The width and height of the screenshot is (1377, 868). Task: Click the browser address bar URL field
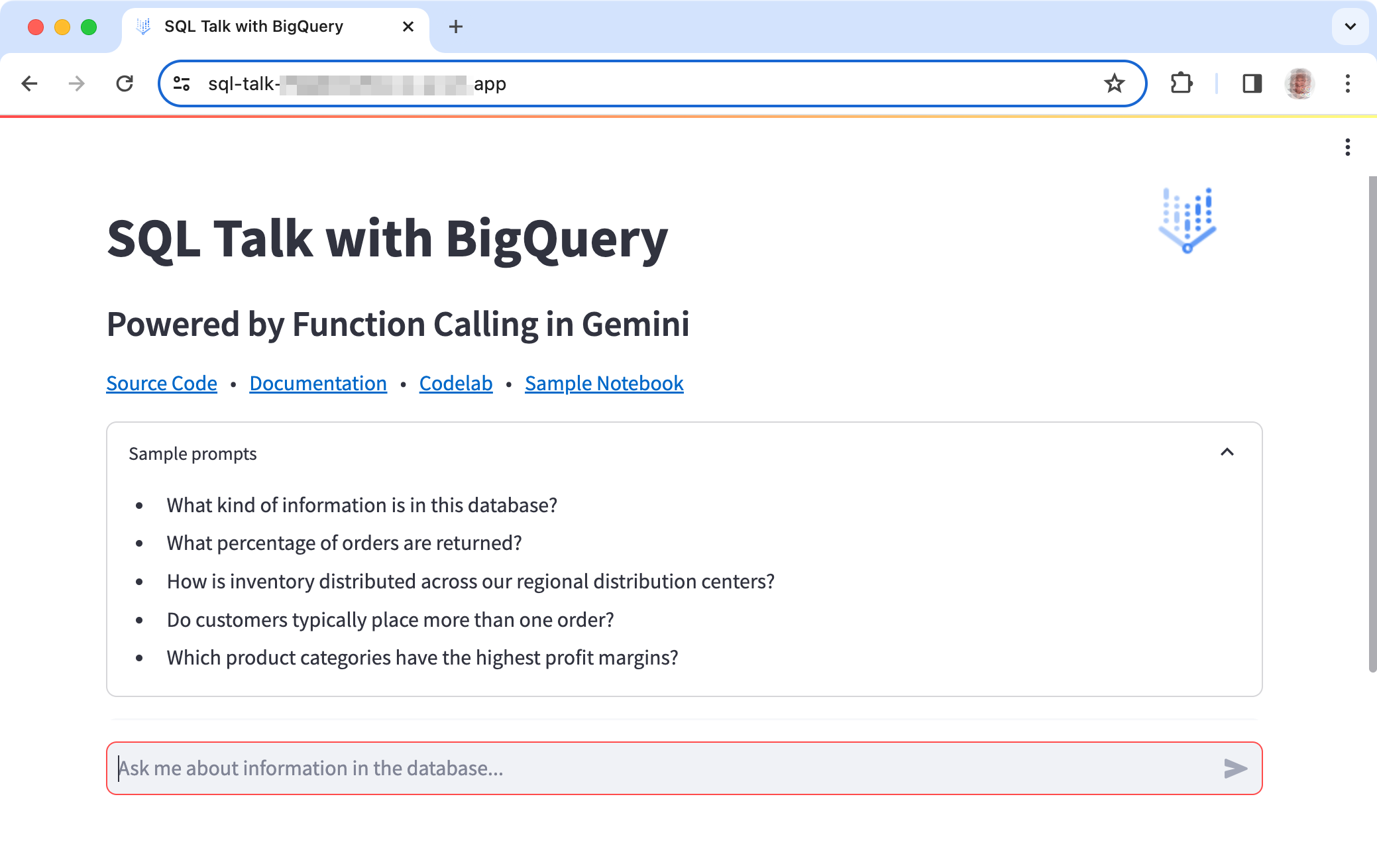click(654, 83)
